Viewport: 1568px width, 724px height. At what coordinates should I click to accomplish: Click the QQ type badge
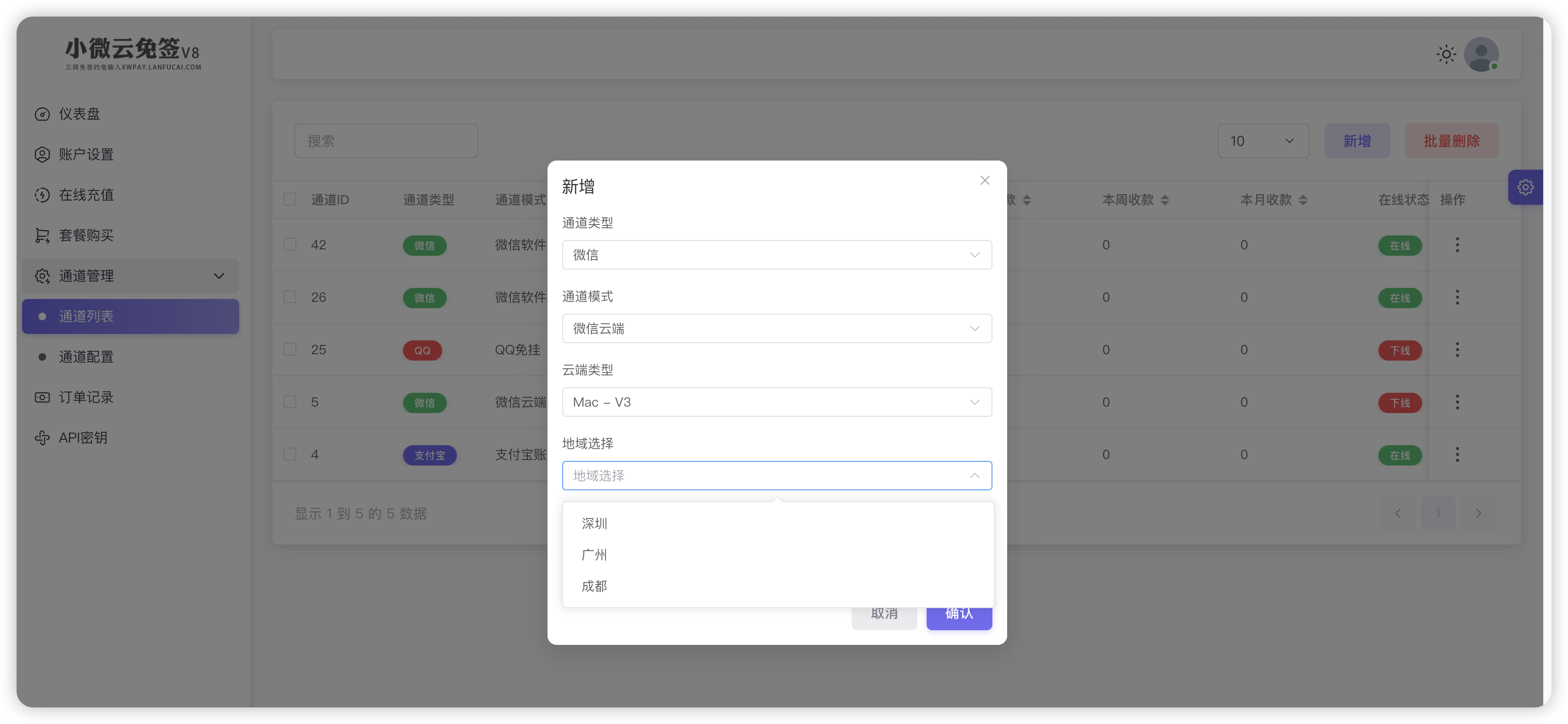[x=422, y=350]
